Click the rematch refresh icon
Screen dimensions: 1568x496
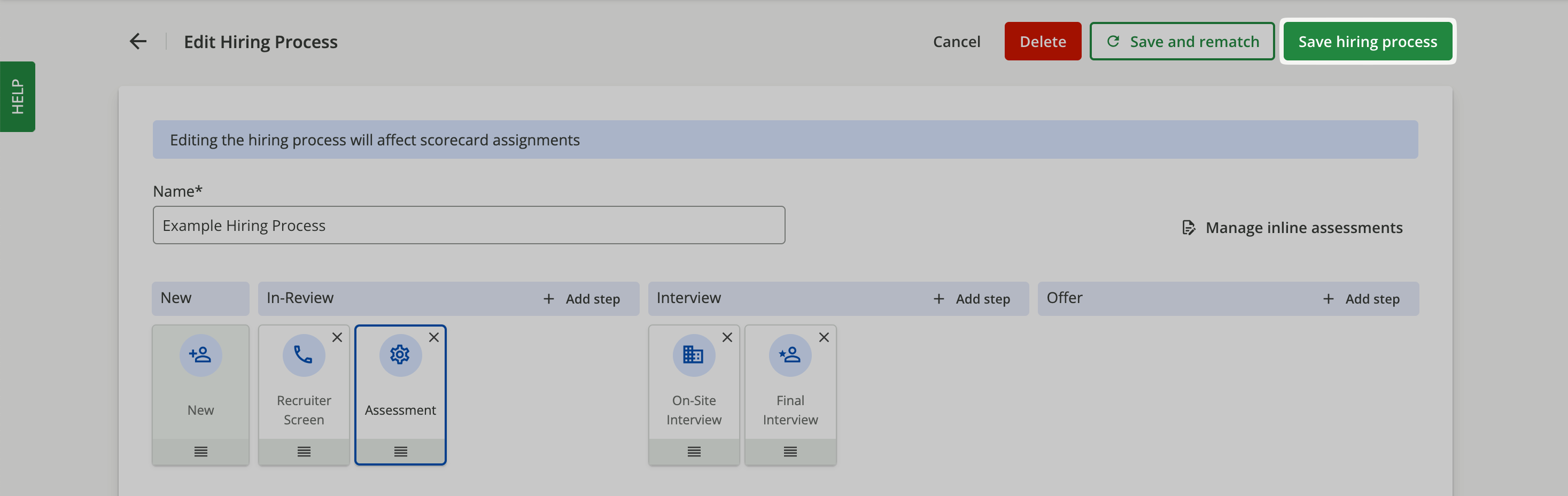pyautogui.click(x=1113, y=41)
